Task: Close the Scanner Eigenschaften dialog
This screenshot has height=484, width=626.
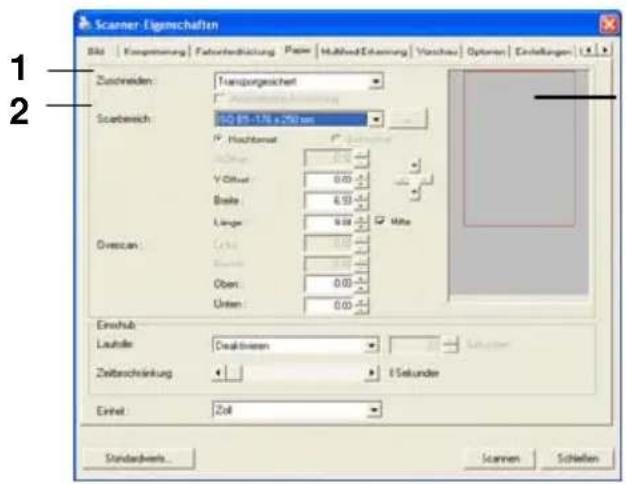Action: pos(608,25)
